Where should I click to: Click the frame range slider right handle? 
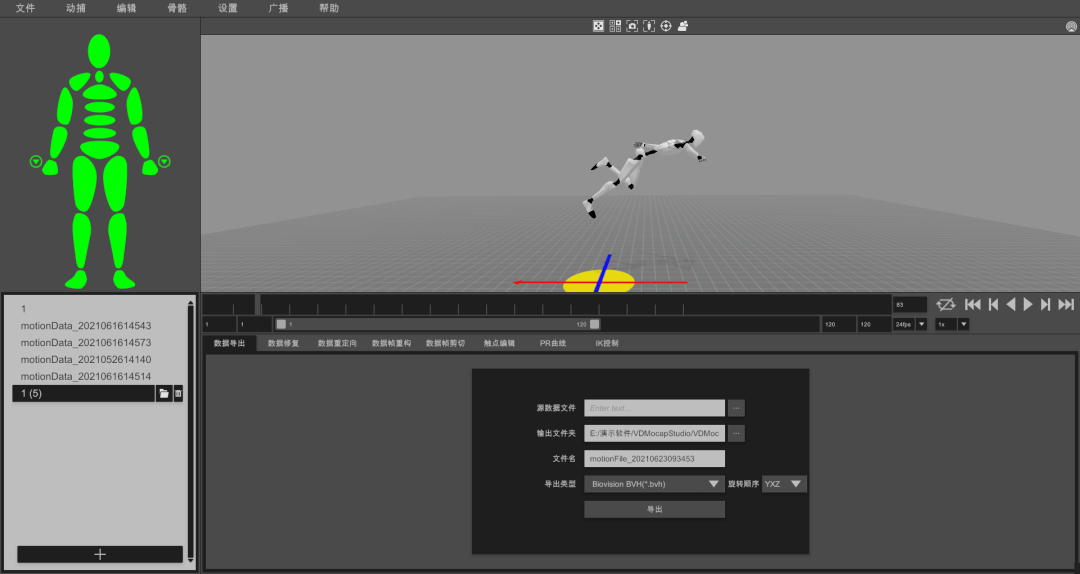coord(594,325)
